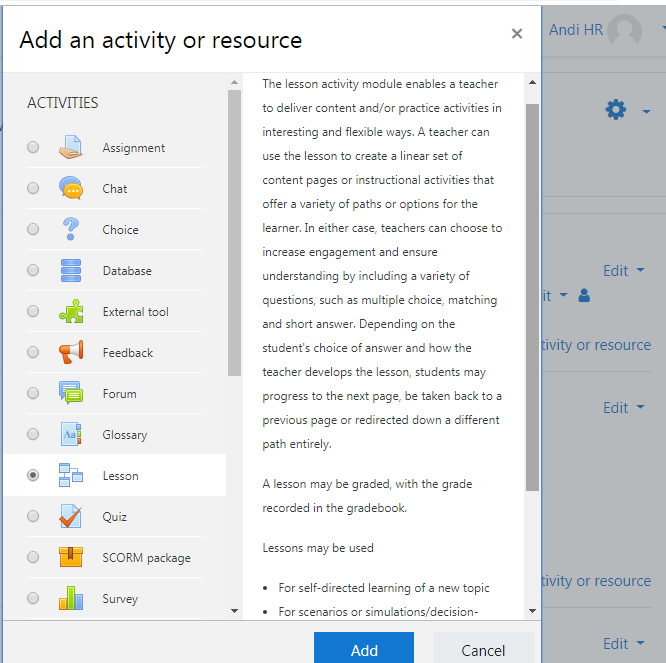Select the Database radio button
The image size is (666, 663).
(33, 270)
